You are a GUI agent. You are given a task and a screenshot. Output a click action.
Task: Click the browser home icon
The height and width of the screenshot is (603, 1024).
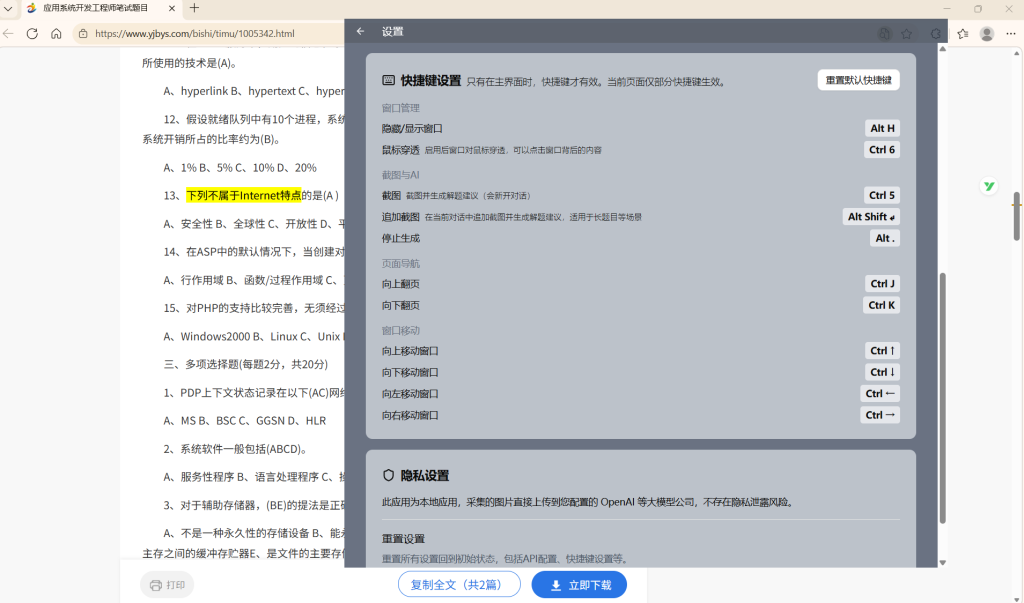point(56,33)
